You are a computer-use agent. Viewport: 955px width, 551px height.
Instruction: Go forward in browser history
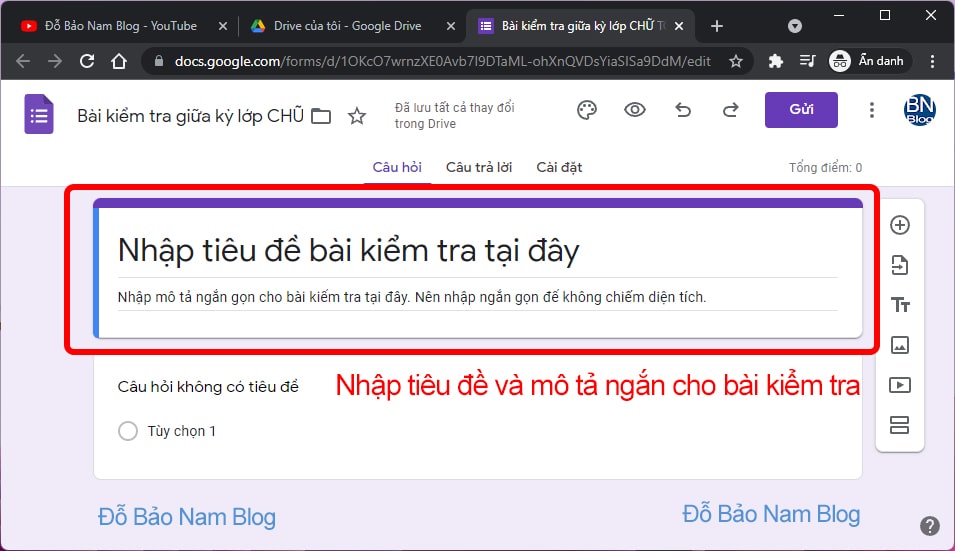click(x=55, y=61)
